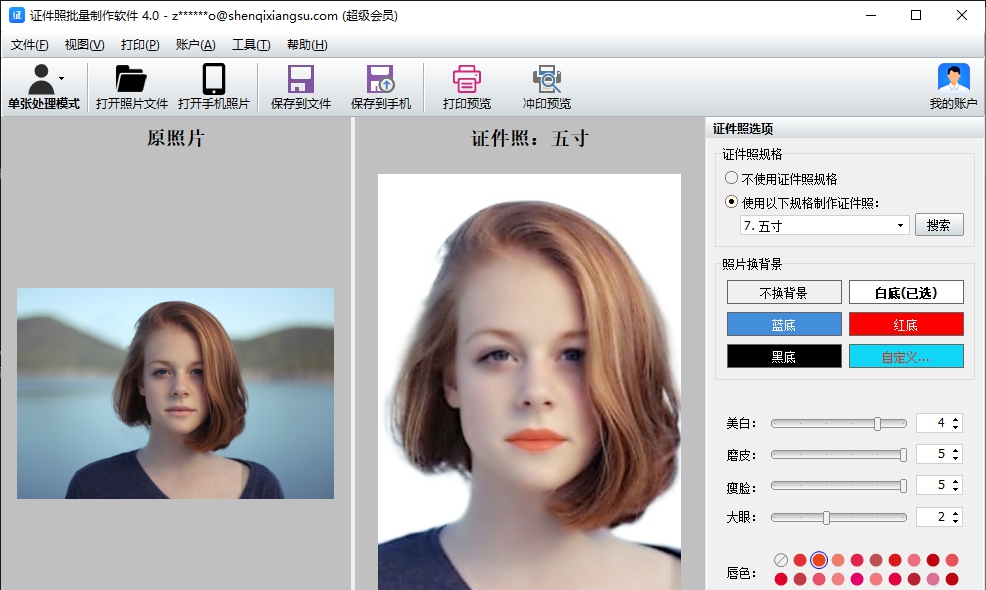Increase the 美白 value using spinner
The height and width of the screenshot is (590, 986).
[x=956, y=419]
